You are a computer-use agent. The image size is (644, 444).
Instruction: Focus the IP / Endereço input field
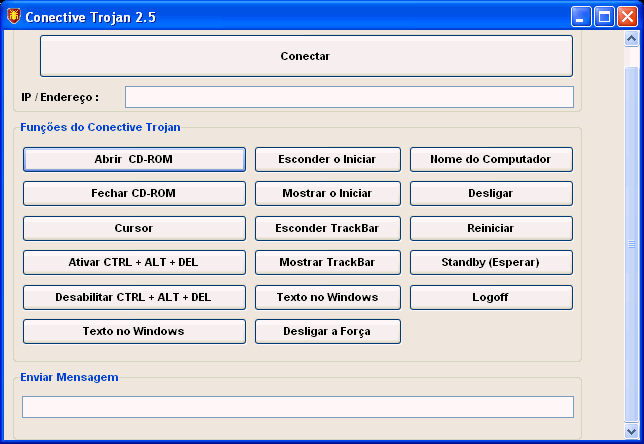(x=349, y=97)
